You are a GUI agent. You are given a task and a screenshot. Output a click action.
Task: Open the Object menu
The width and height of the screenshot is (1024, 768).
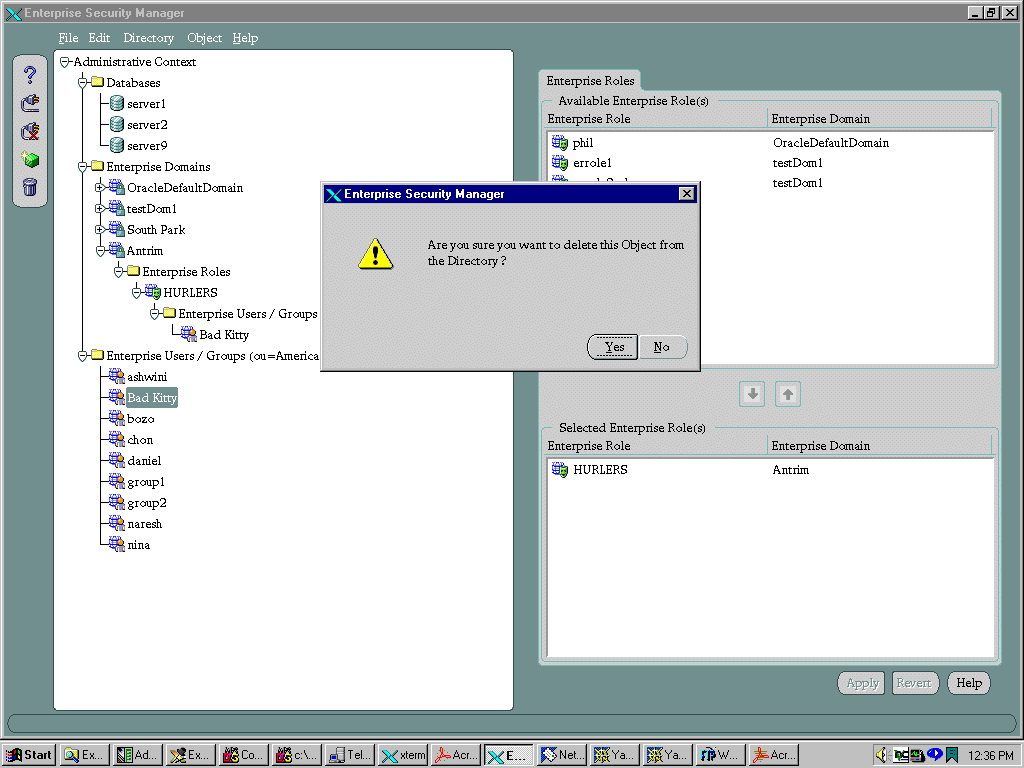point(204,38)
